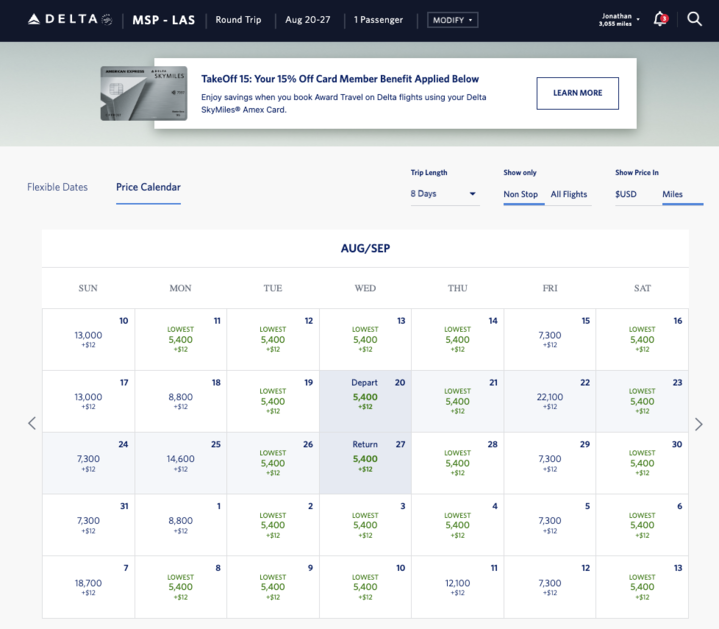Select the Price Calendar tab

(148, 187)
